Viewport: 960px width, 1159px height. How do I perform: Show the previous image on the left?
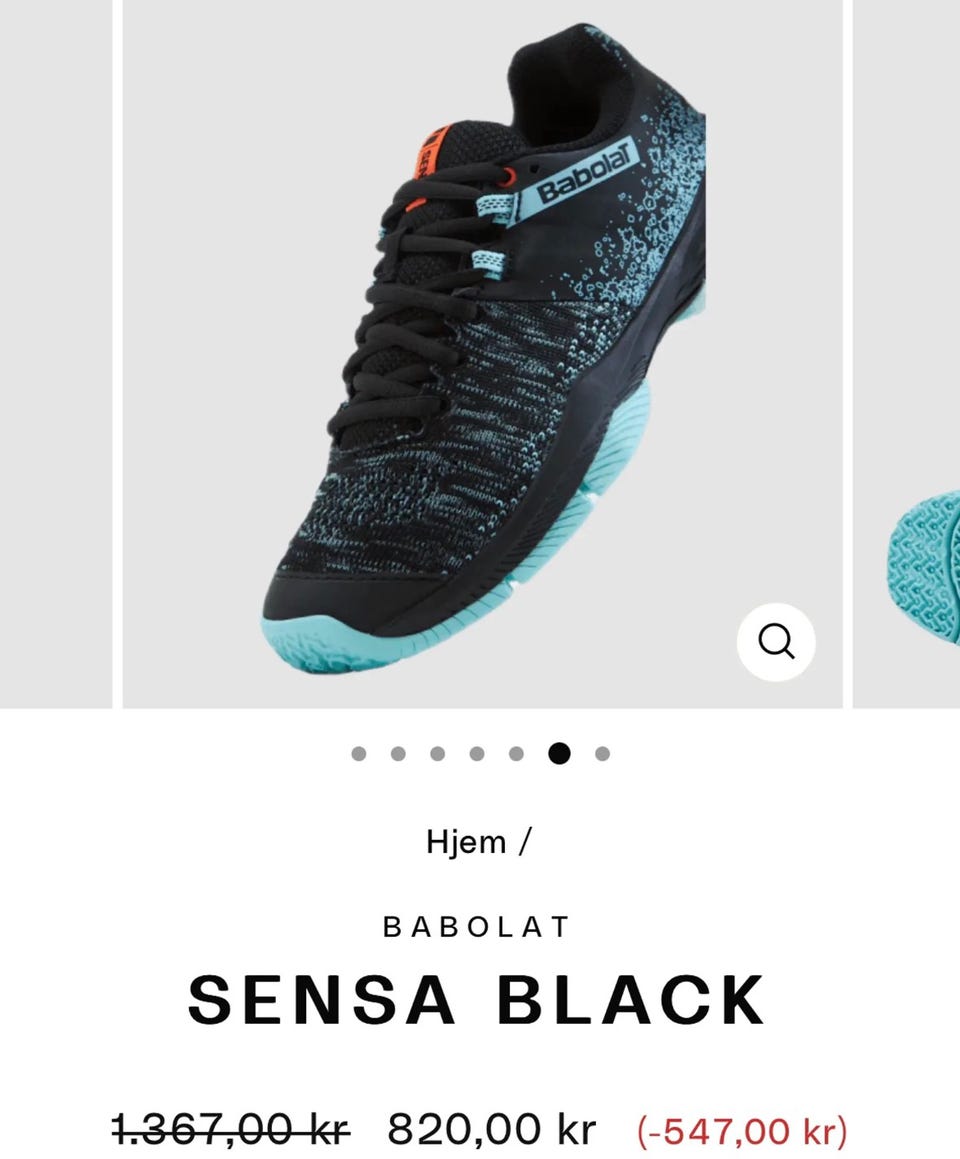coord(55,353)
